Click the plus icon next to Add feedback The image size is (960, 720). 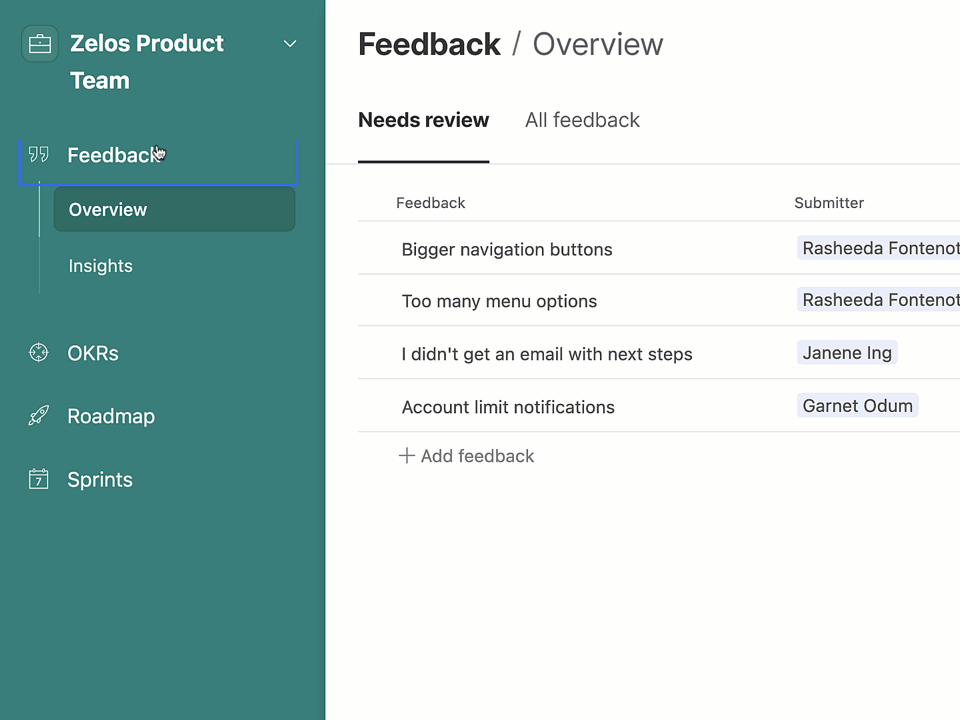pos(406,455)
